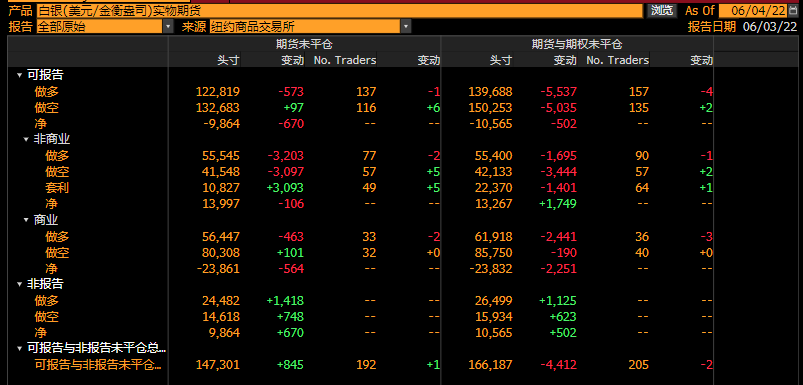Collapse the 可报告与非报告未平仓总 section

19,349
